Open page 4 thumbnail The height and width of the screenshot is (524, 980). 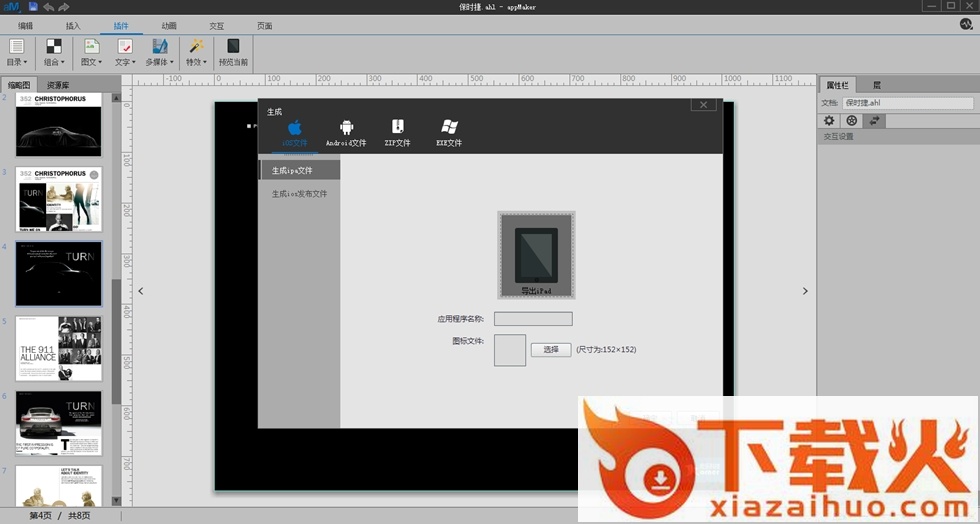point(59,274)
